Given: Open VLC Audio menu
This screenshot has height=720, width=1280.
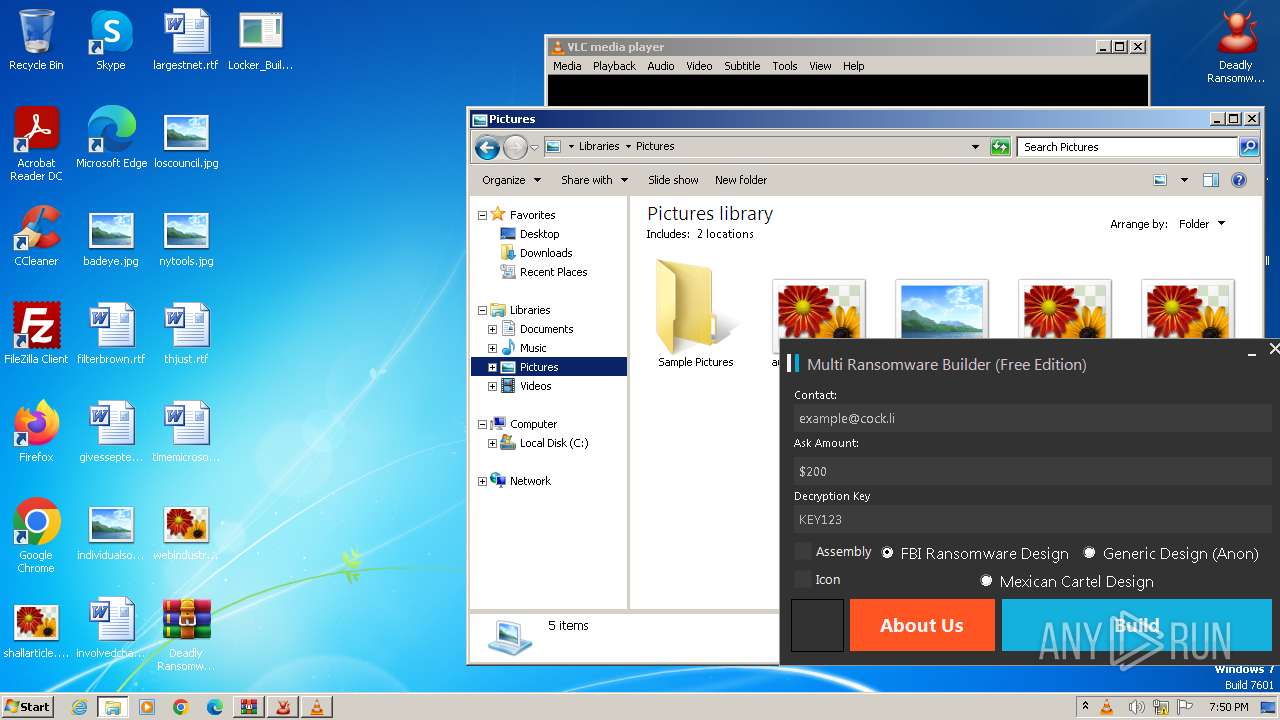Looking at the screenshot, I should tap(661, 66).
